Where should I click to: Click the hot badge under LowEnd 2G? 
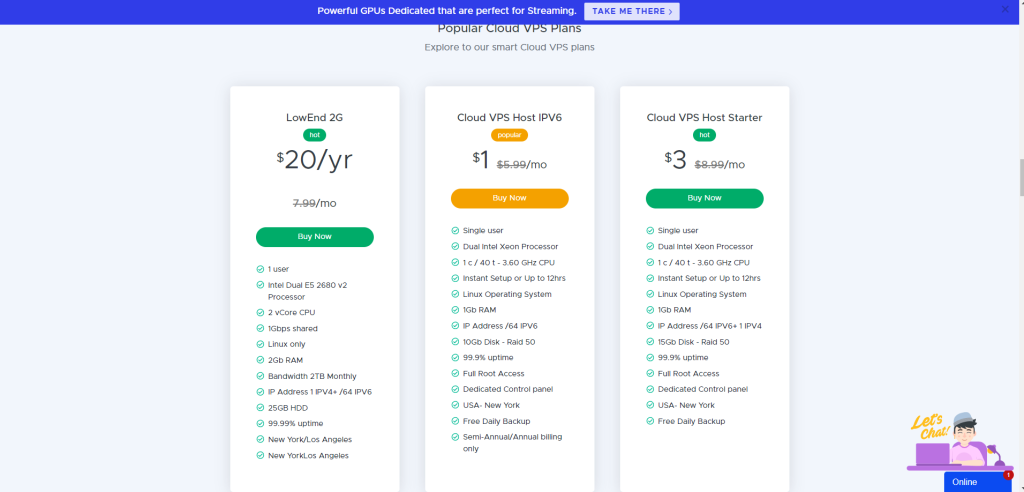[x=314, y=135]
